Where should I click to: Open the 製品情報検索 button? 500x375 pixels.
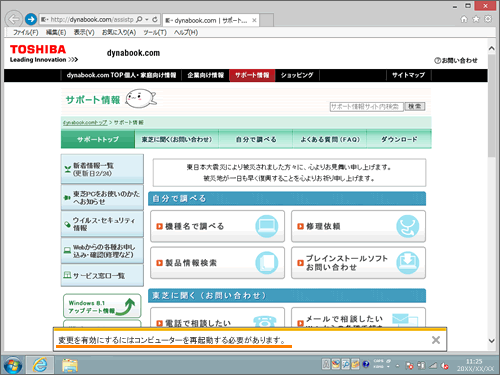[x=217, y=263]
